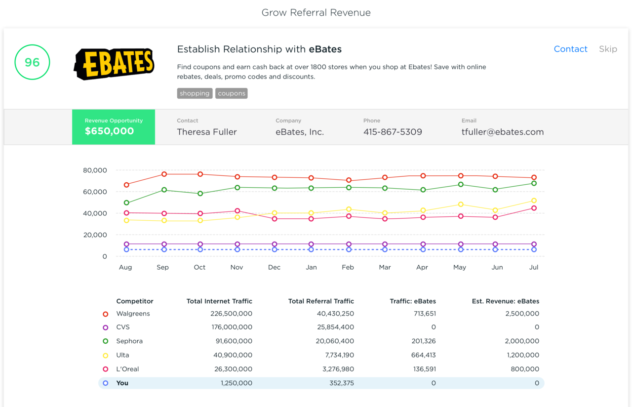This screenshot has height=407, width=632.
Task: Click the Sephora green data point for Jul
Action: (x=534, y=183)
